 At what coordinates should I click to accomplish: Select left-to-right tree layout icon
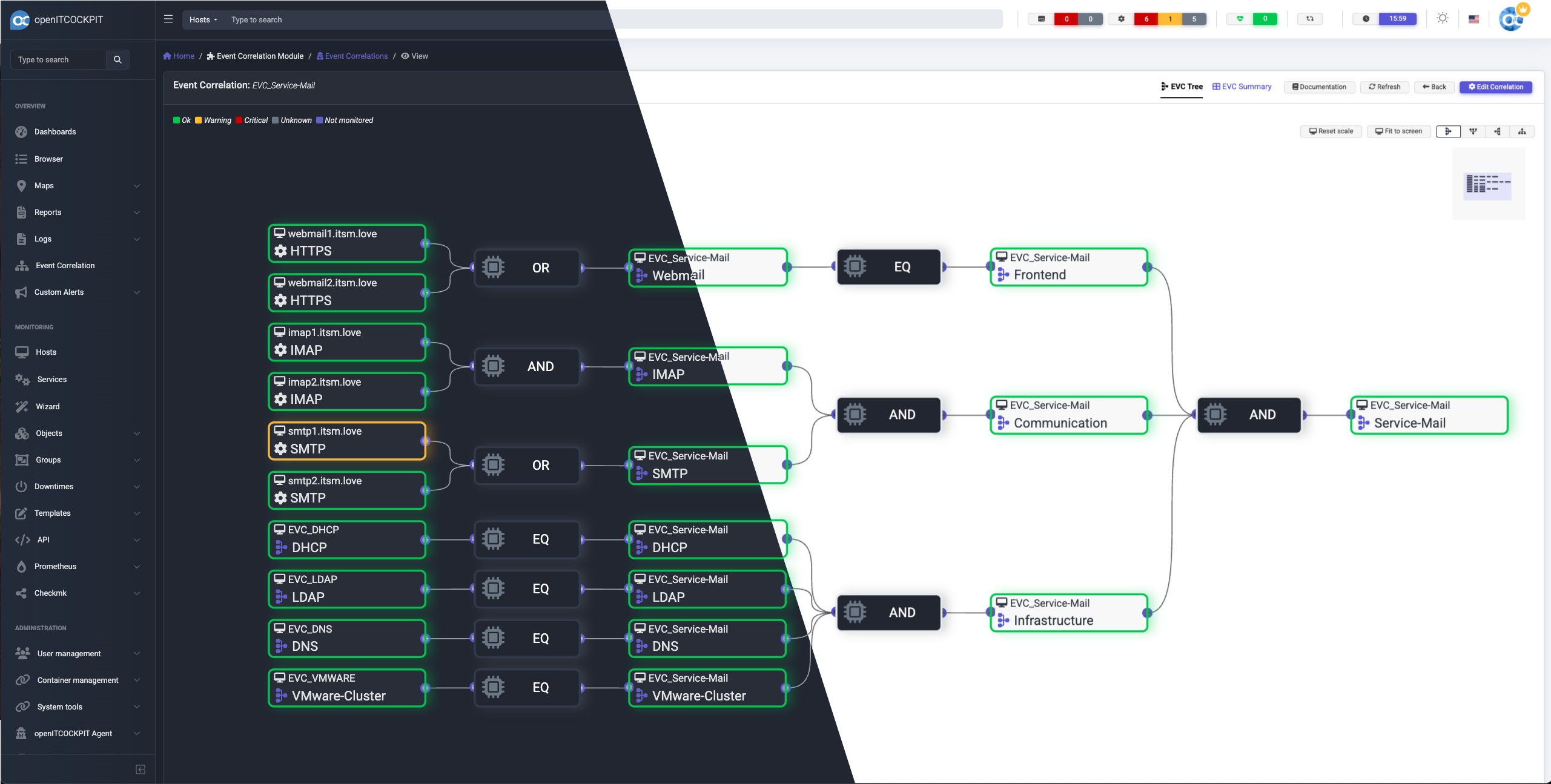pos(1448,131)
